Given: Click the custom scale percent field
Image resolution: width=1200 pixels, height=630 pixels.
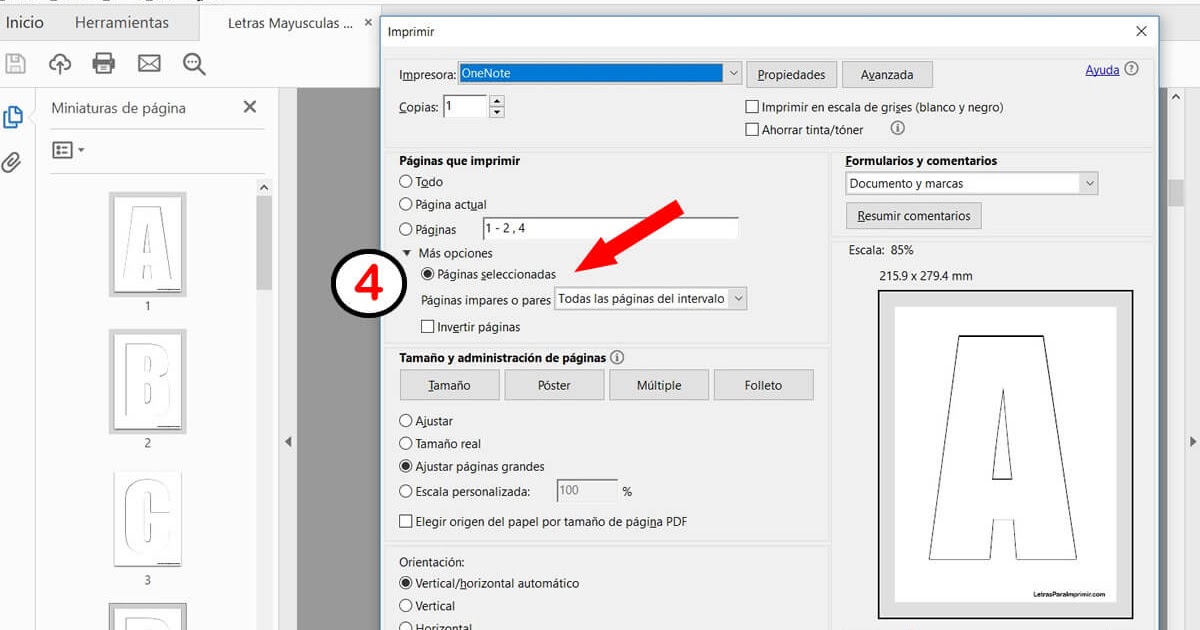Looking at the screenshot, I should (587, 491).
